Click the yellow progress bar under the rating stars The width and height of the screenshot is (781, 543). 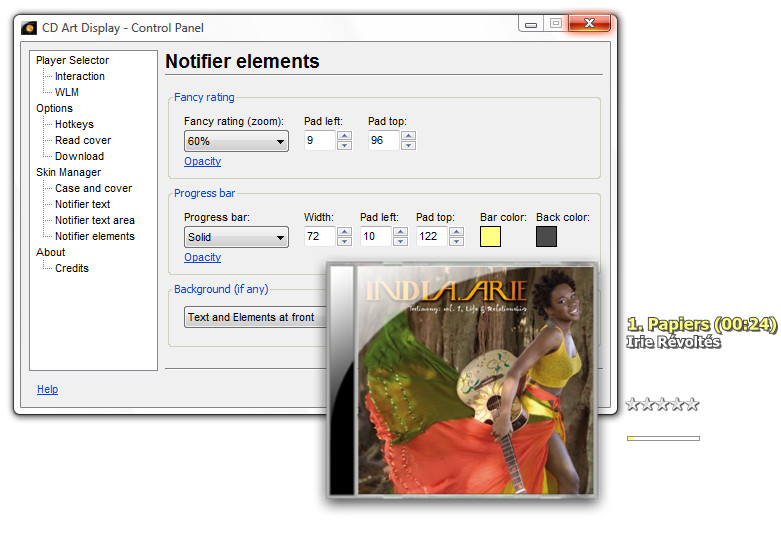663,438
